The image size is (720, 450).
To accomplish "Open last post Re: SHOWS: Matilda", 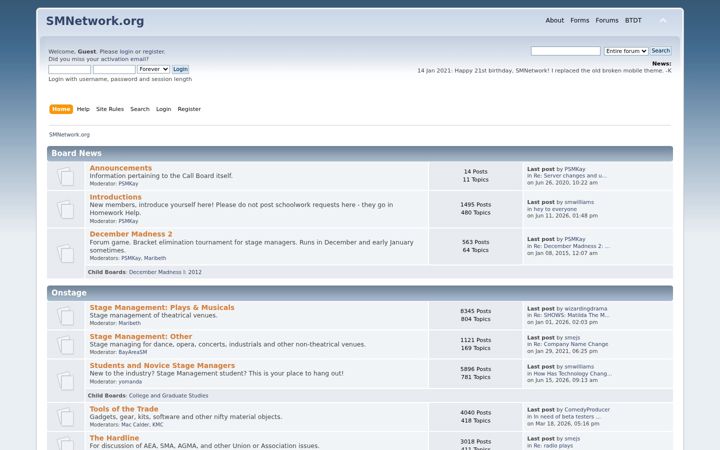I will [571, 315].
